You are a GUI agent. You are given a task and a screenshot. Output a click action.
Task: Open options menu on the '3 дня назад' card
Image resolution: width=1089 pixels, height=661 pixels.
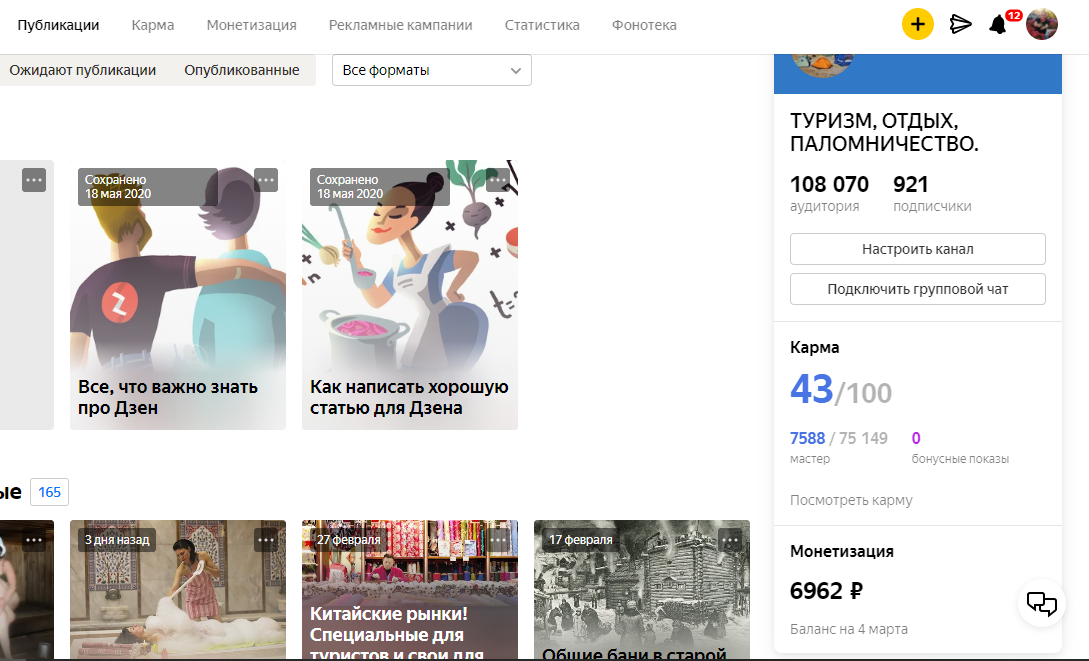[266, 539]
